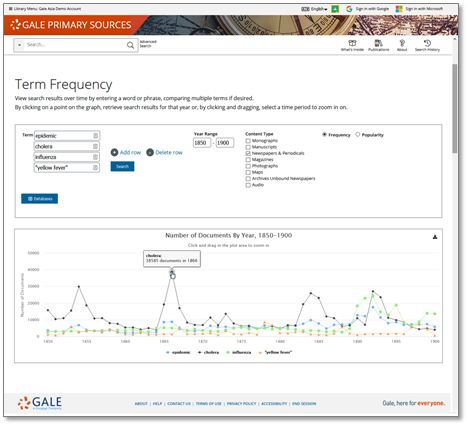The image size is (468, 426).
Task: Open the ACCESSIBILITY footer link
Action: (x=274, y=404)
